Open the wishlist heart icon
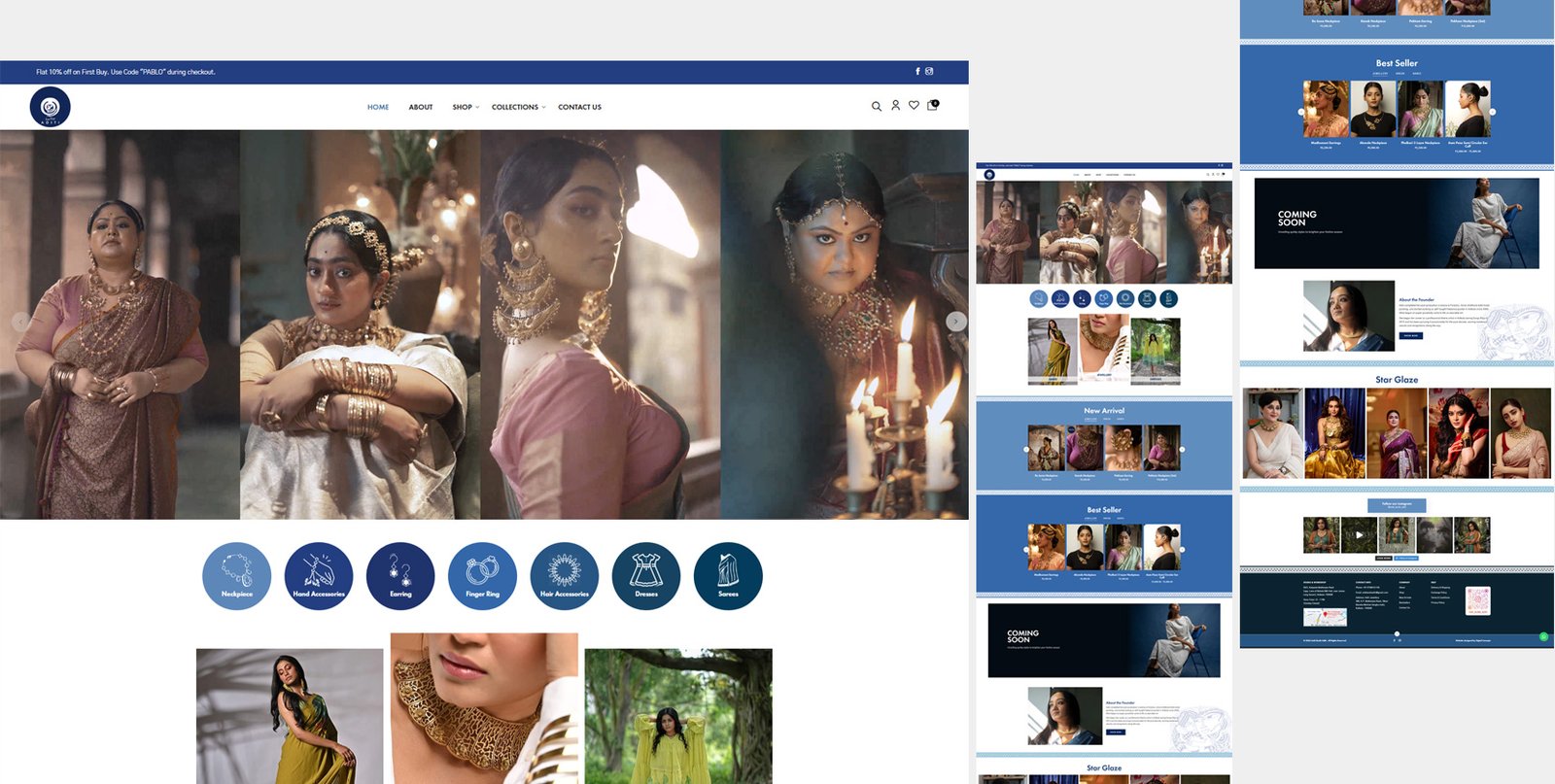 coord(914,106)
